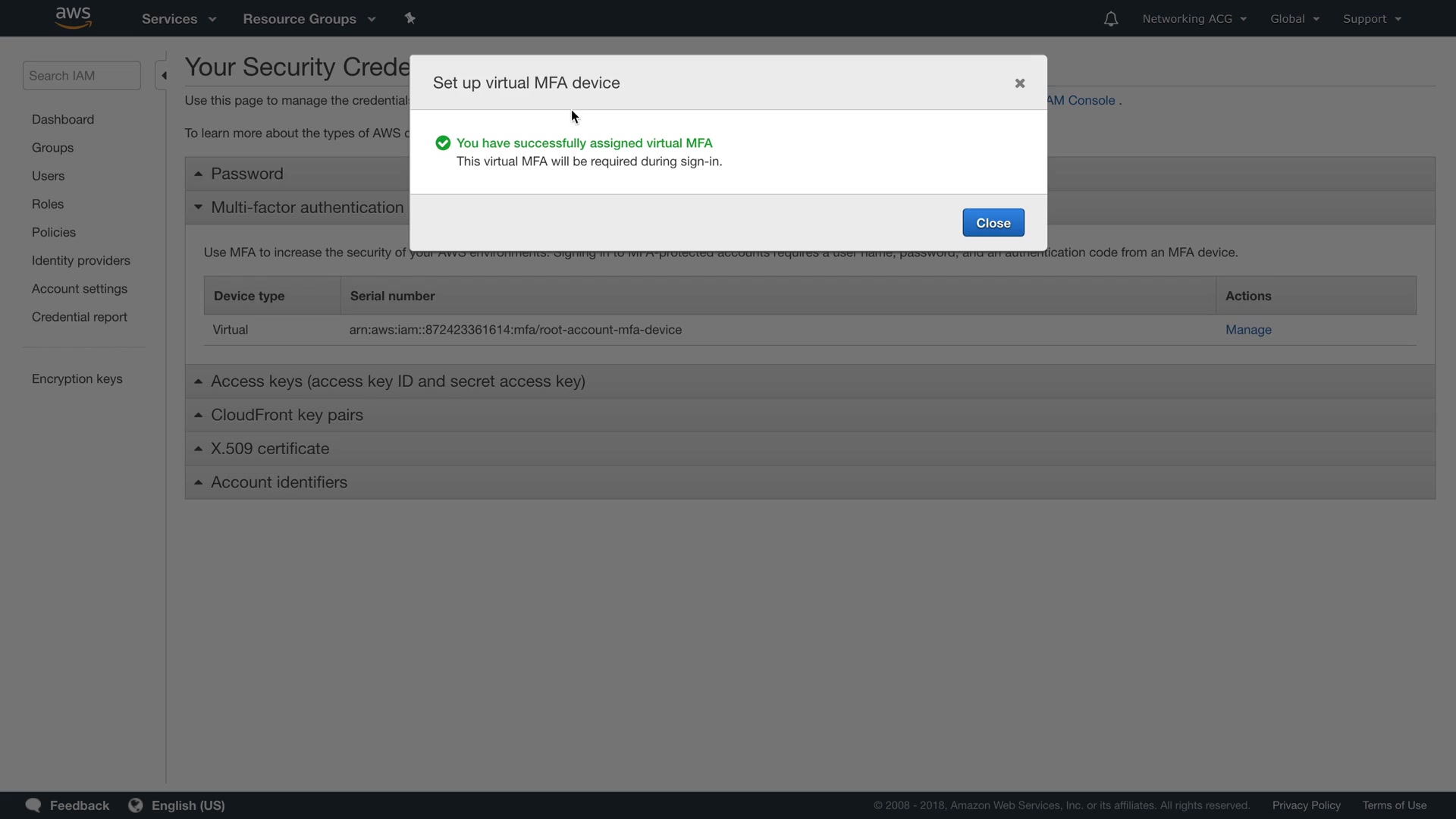
Task: Click the Search IAM input field
Action: (81, 76)
